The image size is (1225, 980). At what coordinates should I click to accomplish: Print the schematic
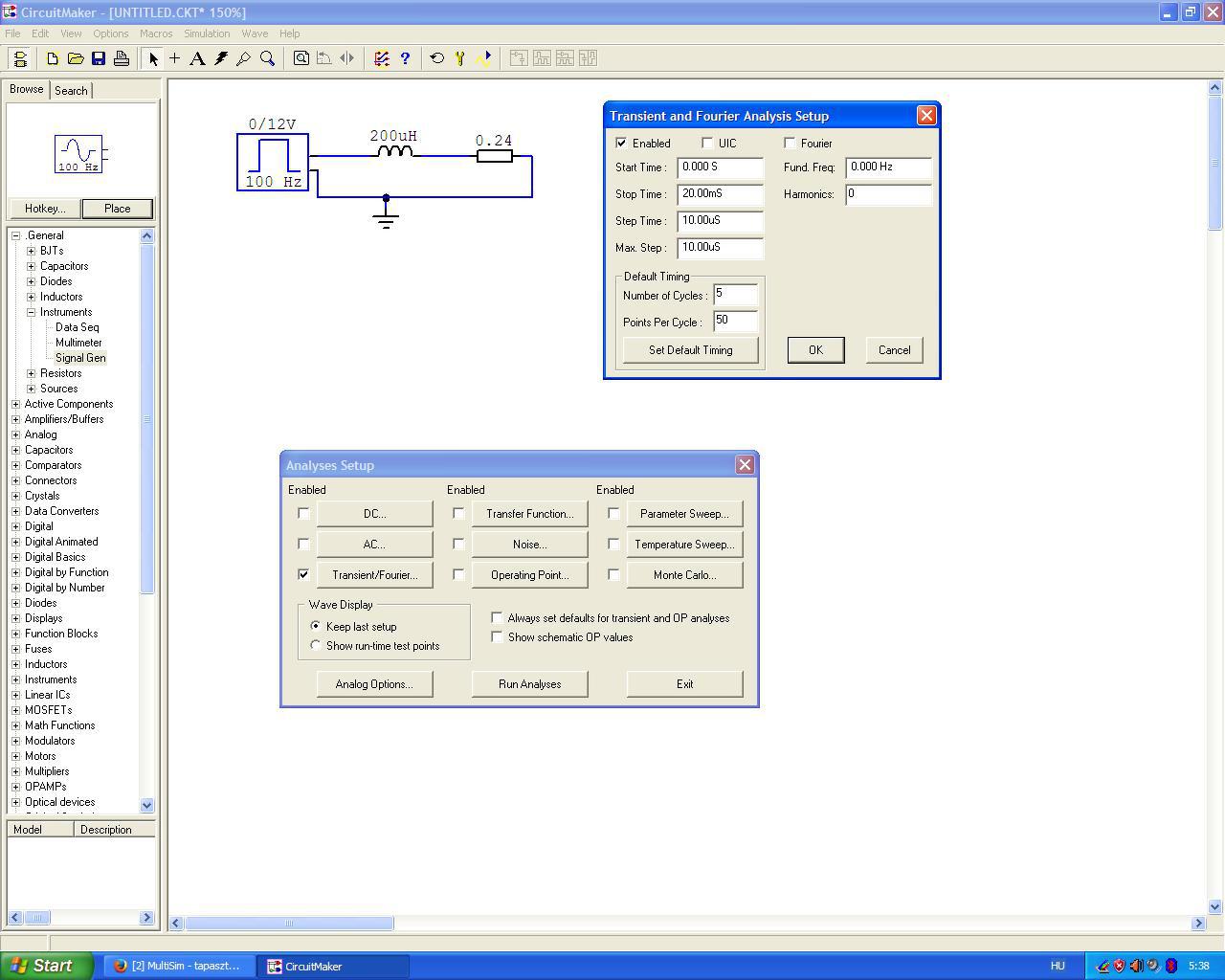point(122,58)
